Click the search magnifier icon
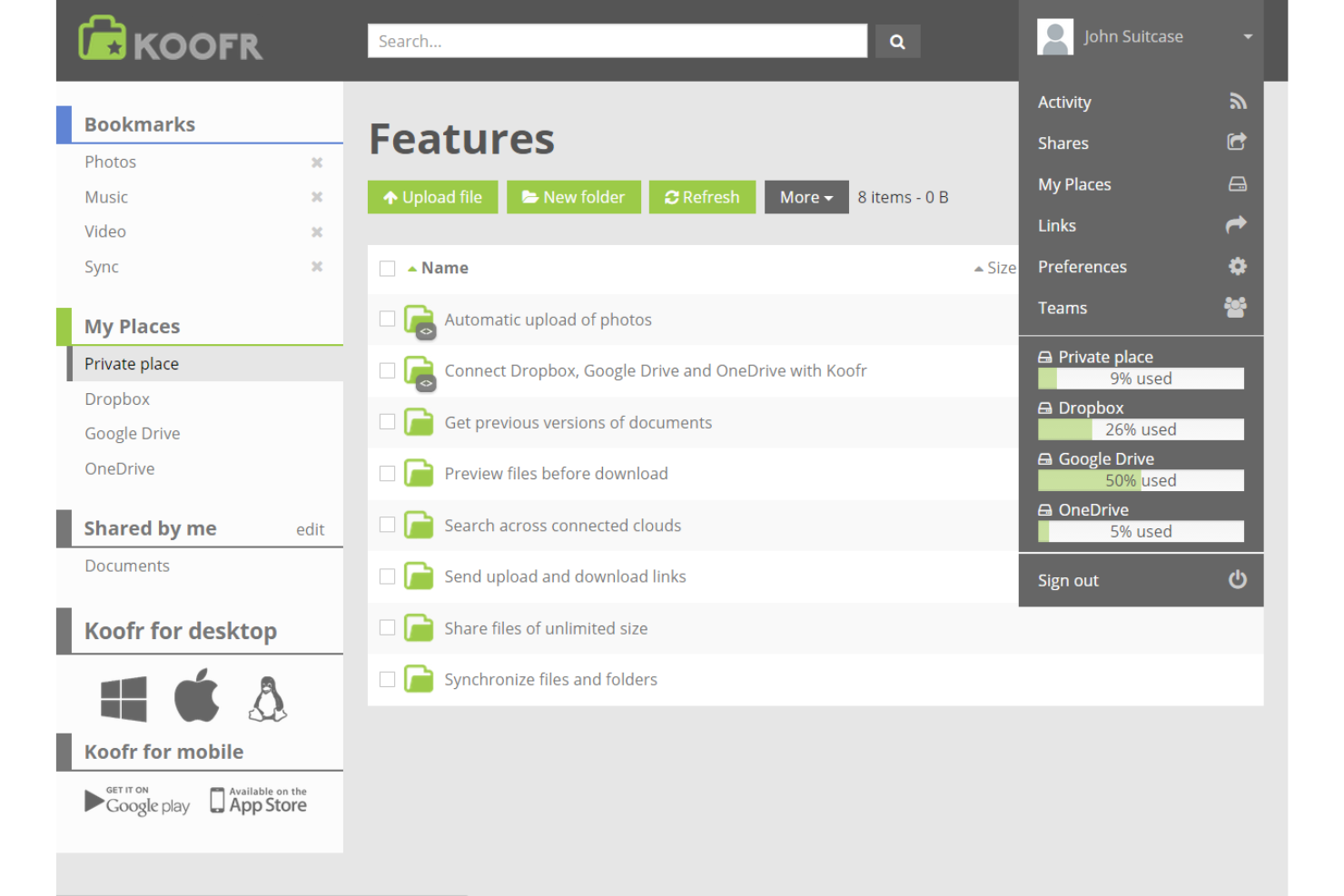Image resolution: width=1344 pixels, height=896 pixels. coord(897,41)
